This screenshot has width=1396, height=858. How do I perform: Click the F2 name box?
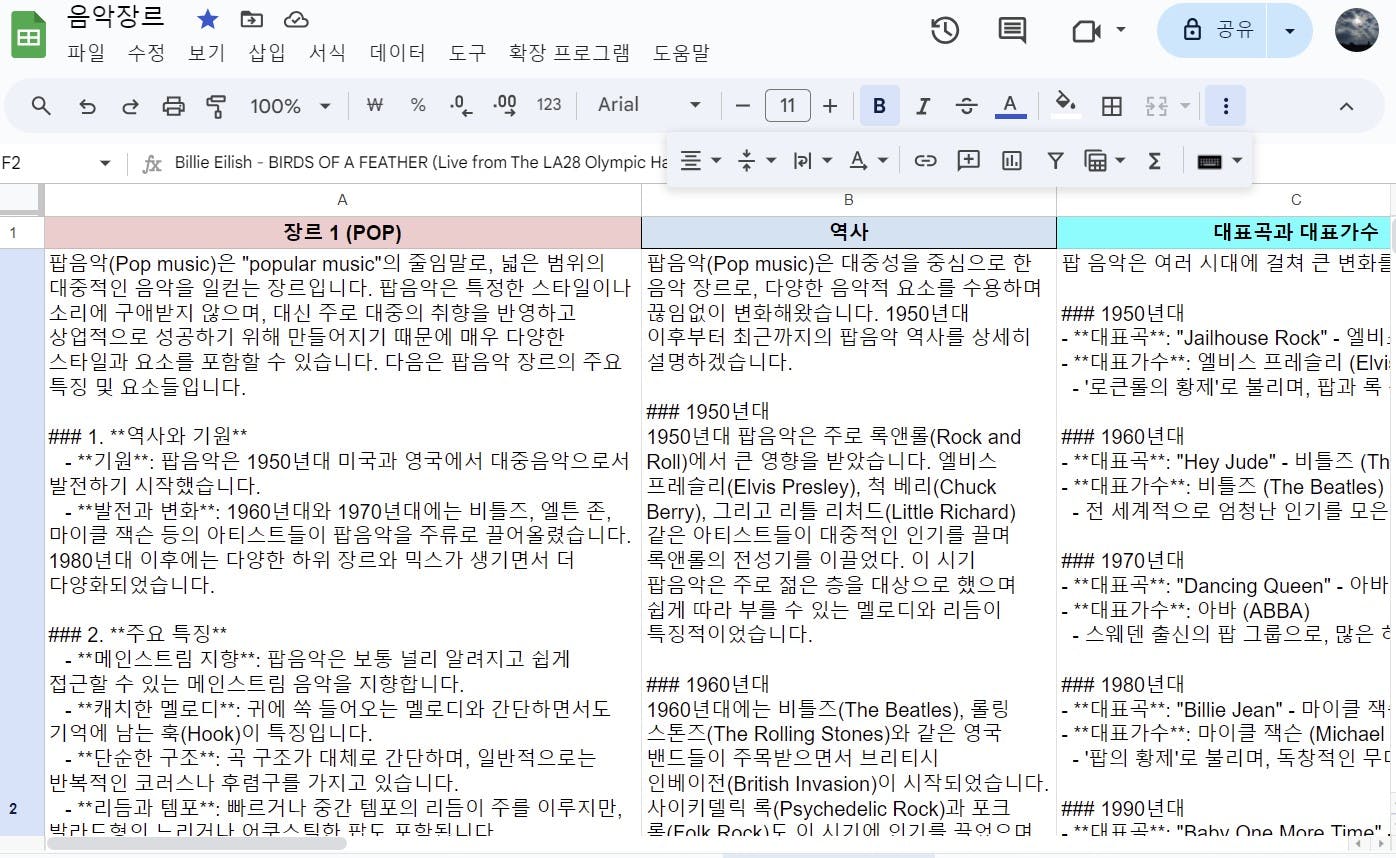pyautogui.click(x=57, y=163)
